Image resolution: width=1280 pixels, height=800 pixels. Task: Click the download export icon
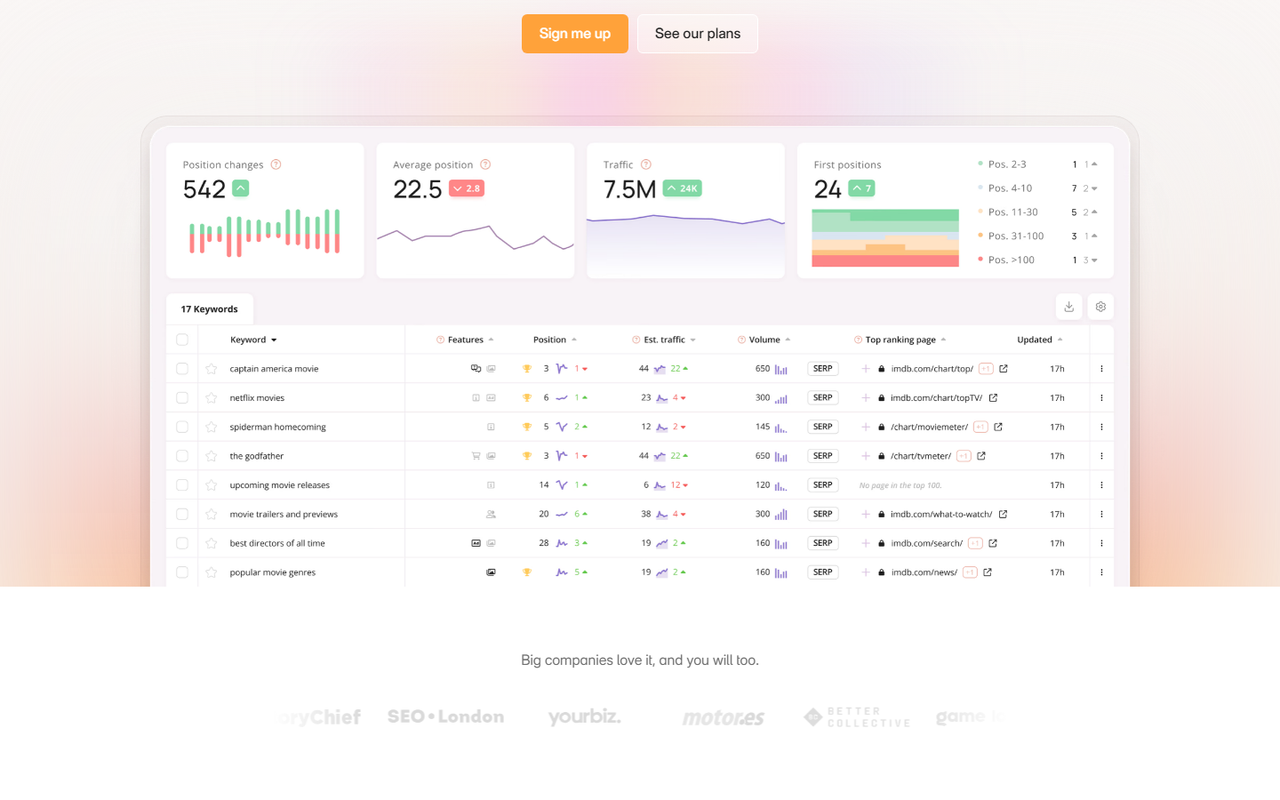1069,307
